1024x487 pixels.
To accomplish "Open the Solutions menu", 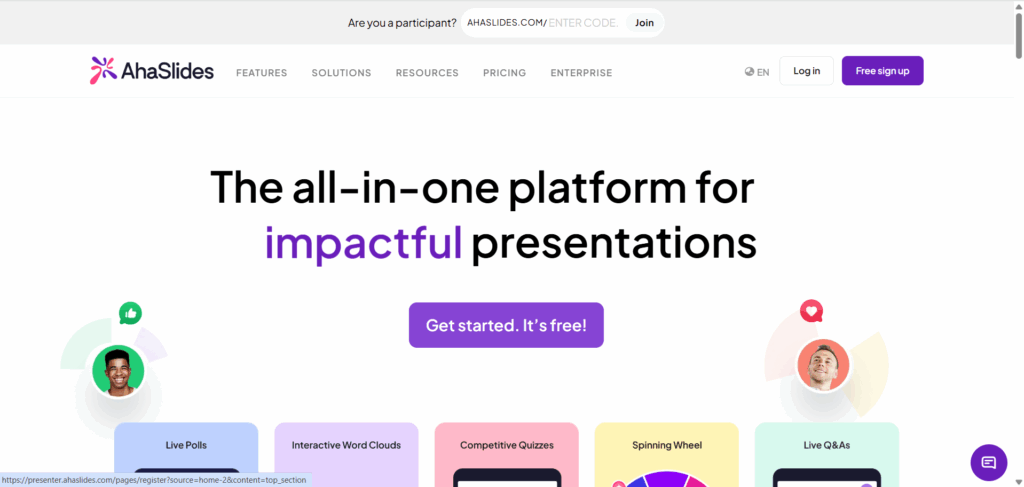I will pos(341,73).
